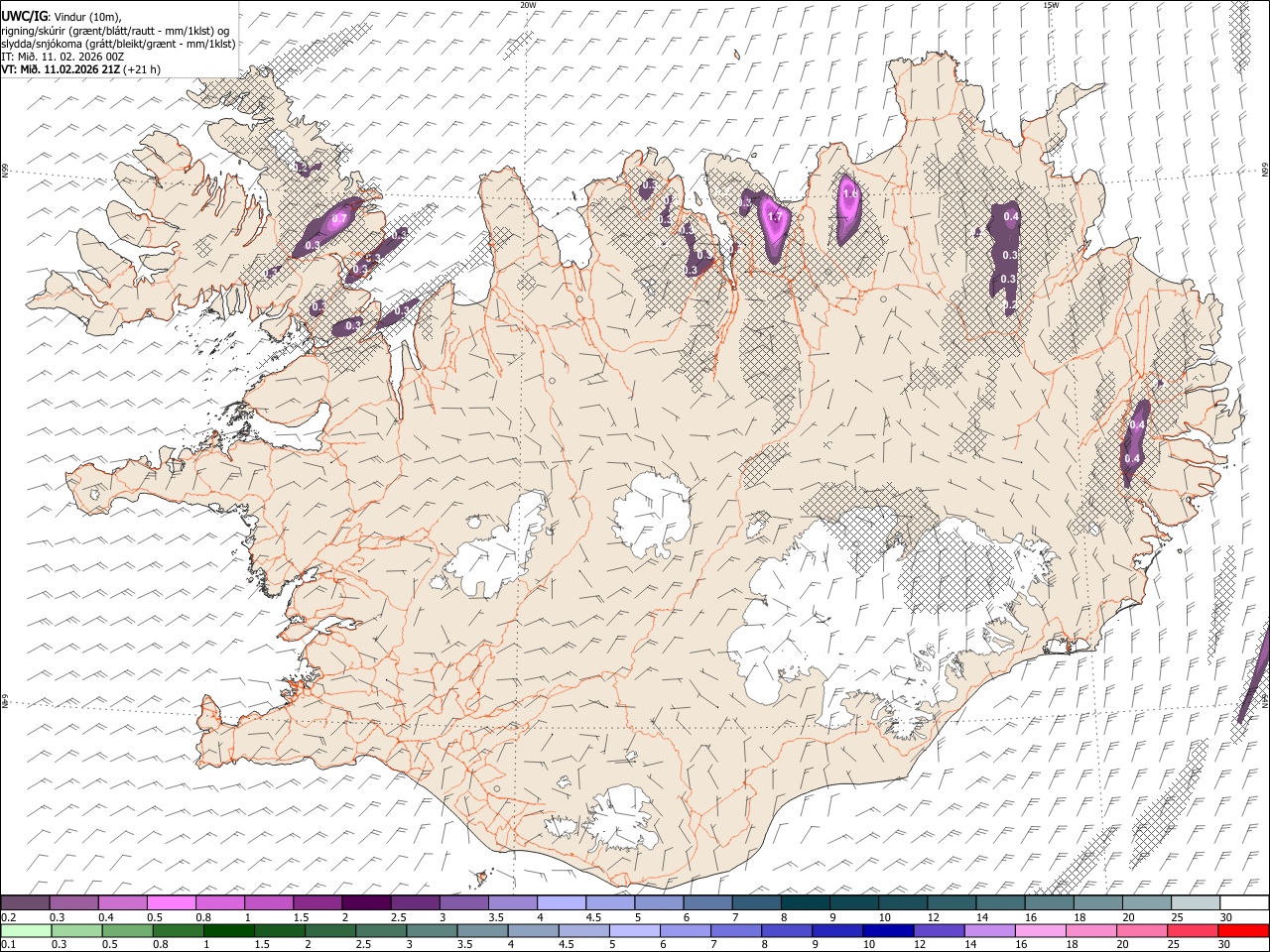
Task: Click the 'slydda/snjókoma (grátt/bleikt/grænt' legend line
Action: (x=118, y=44)
